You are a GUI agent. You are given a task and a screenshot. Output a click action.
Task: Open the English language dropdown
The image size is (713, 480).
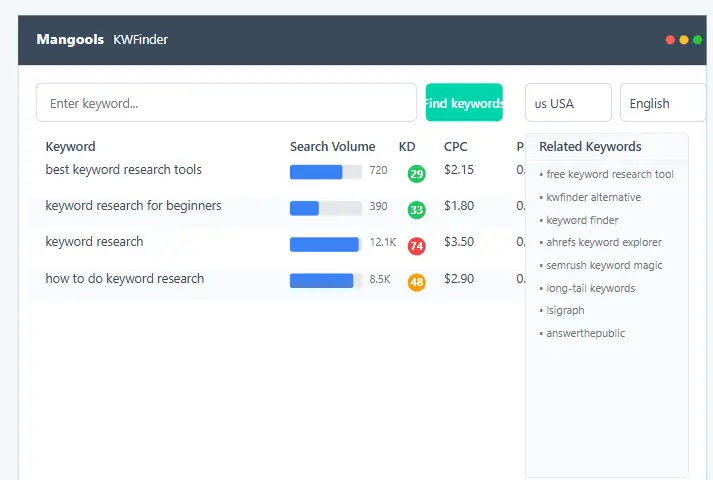663,103
